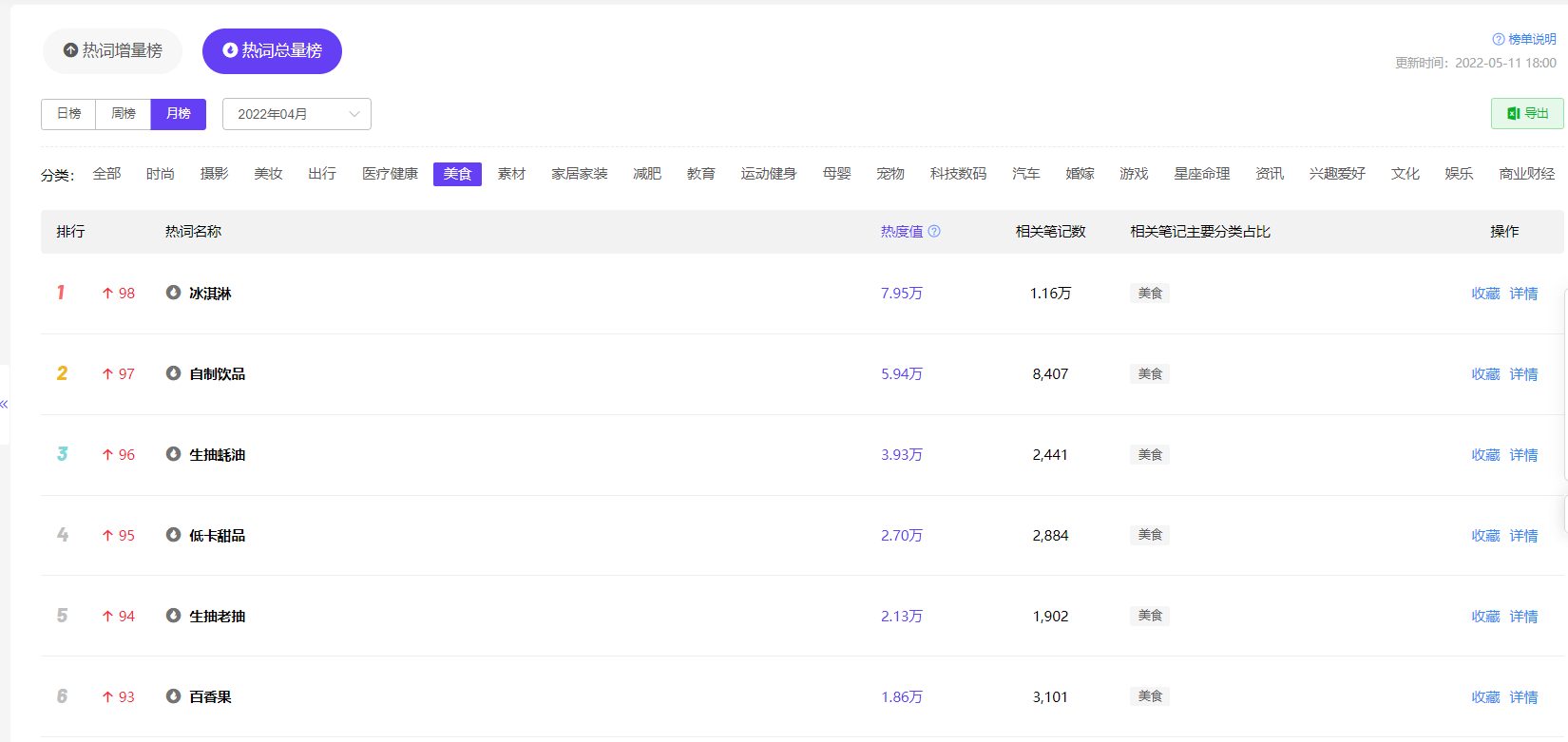Open 详情 for 冰淇淋 row
Image resolution: width=1568 pixels, height=742 pixels.
point(1523,294)
